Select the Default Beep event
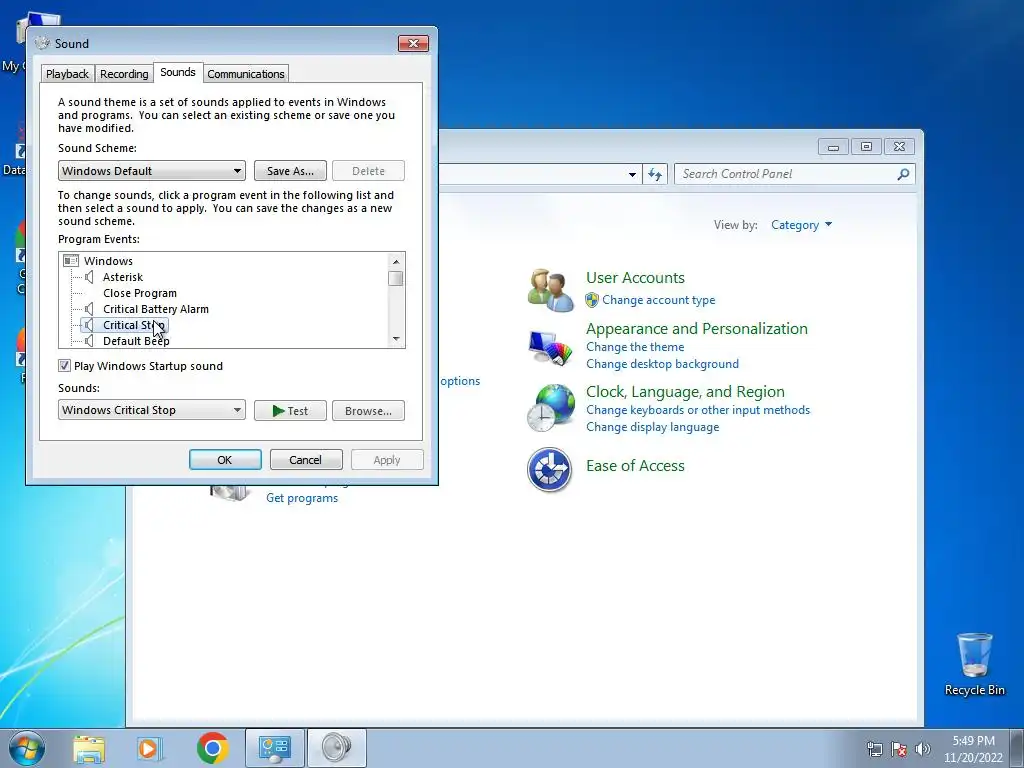 136,341
